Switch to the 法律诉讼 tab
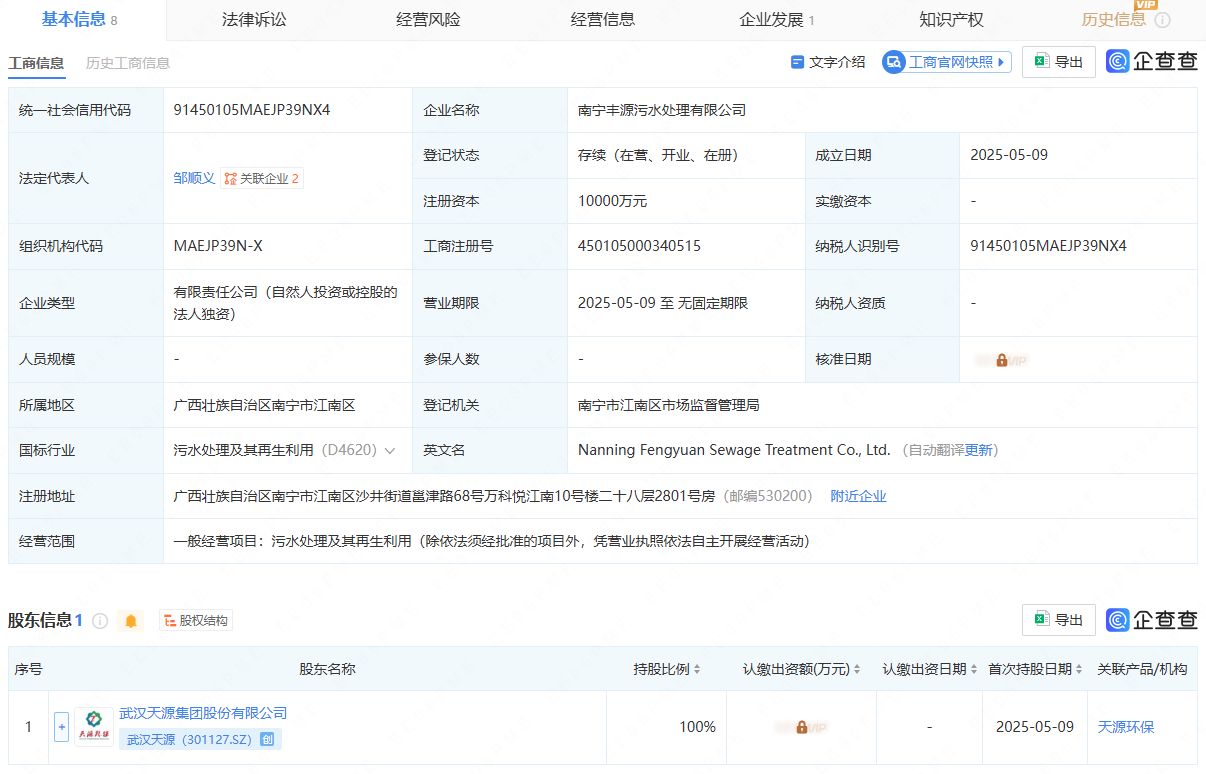 (x=254, y=19)
